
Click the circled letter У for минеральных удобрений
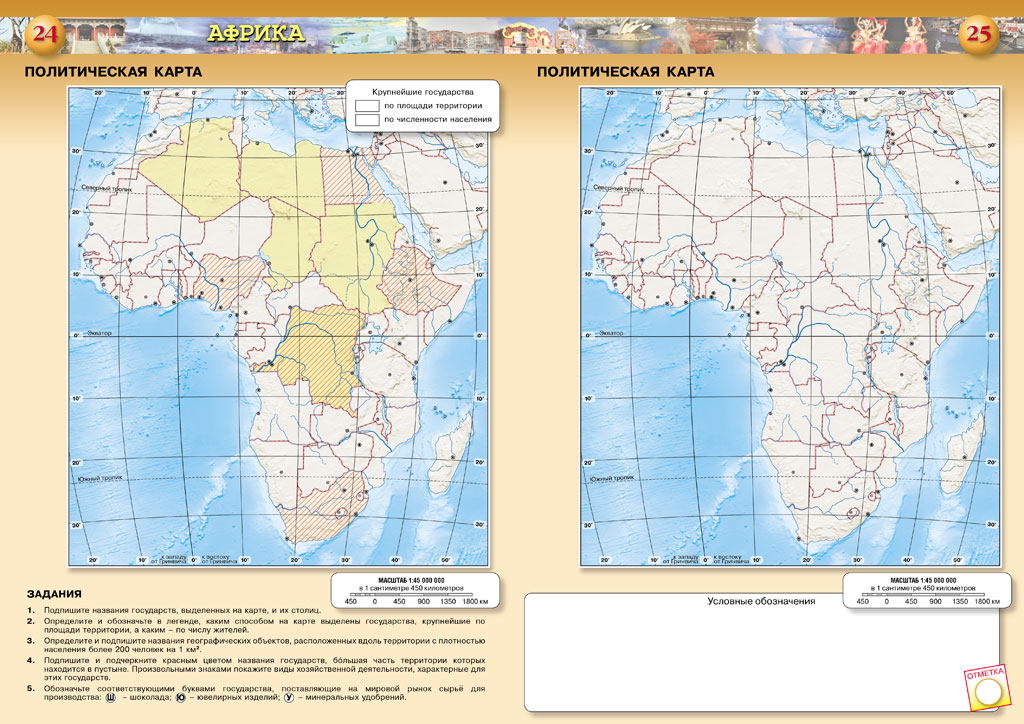(288, 697)
